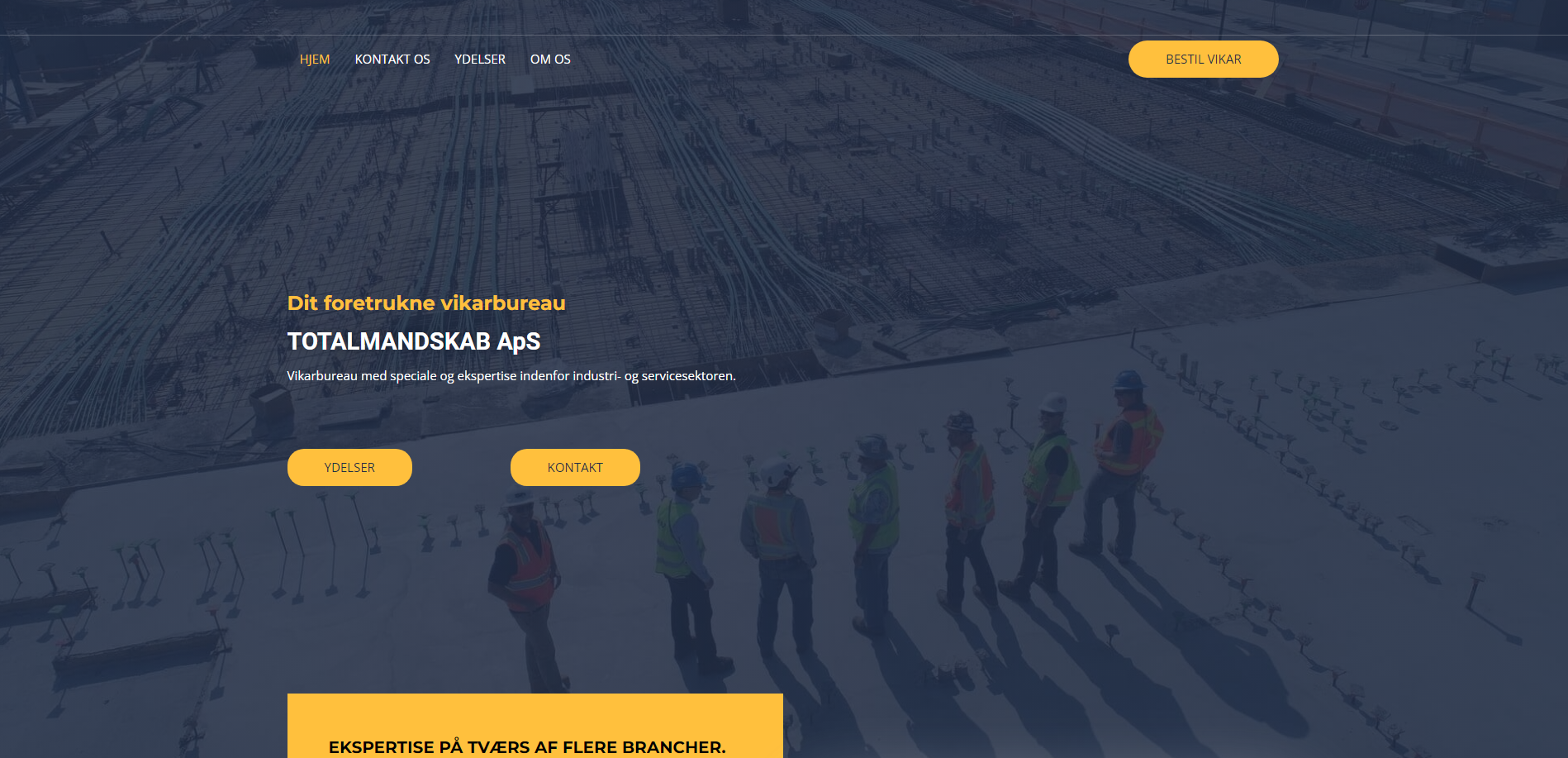The image size is (1568, 758).
Task: Select OM OS menu item
Action: point(550,60)
